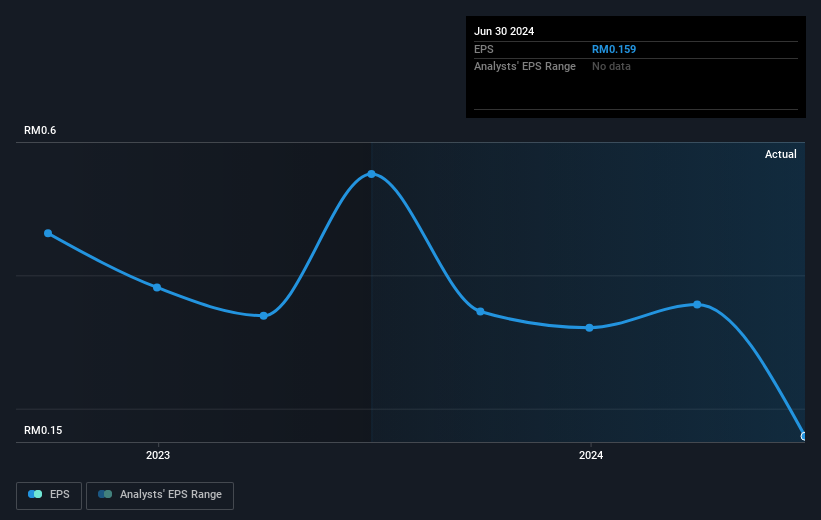Toggle the Analysts' EPS Range legend button
The width and height of the screenshot is (821, 520).
[160, 495]
